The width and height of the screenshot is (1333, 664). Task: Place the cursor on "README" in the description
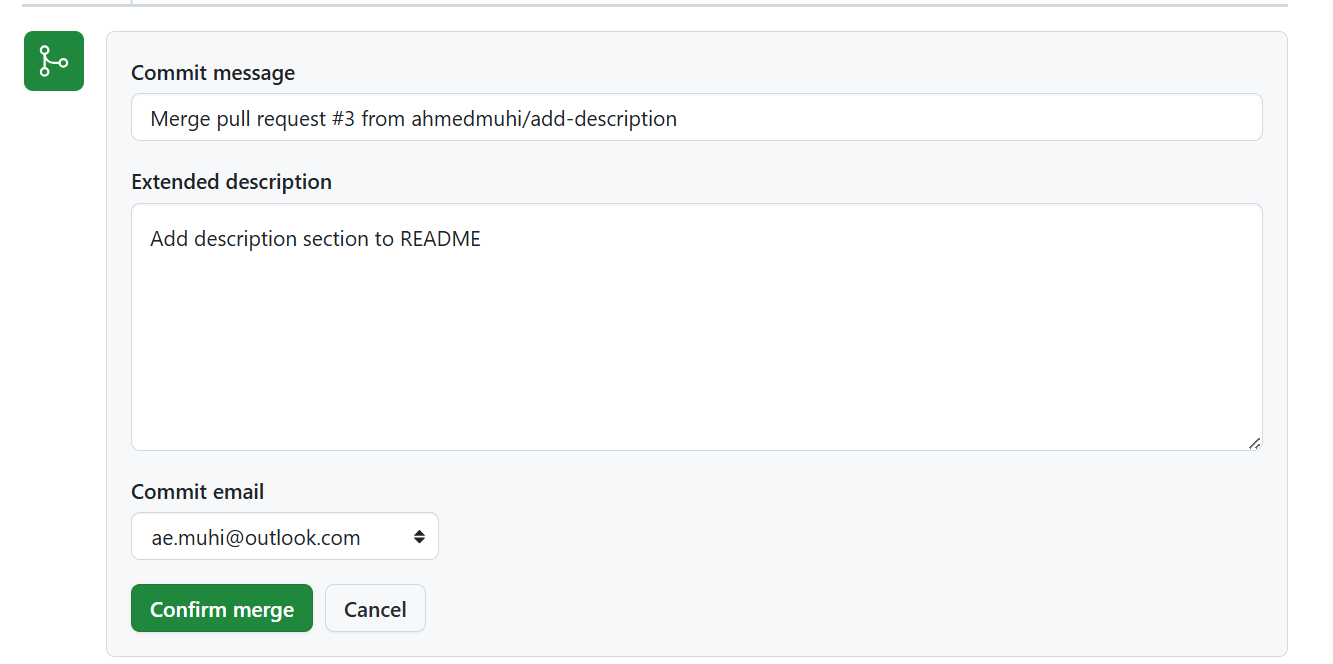(440, 239)
